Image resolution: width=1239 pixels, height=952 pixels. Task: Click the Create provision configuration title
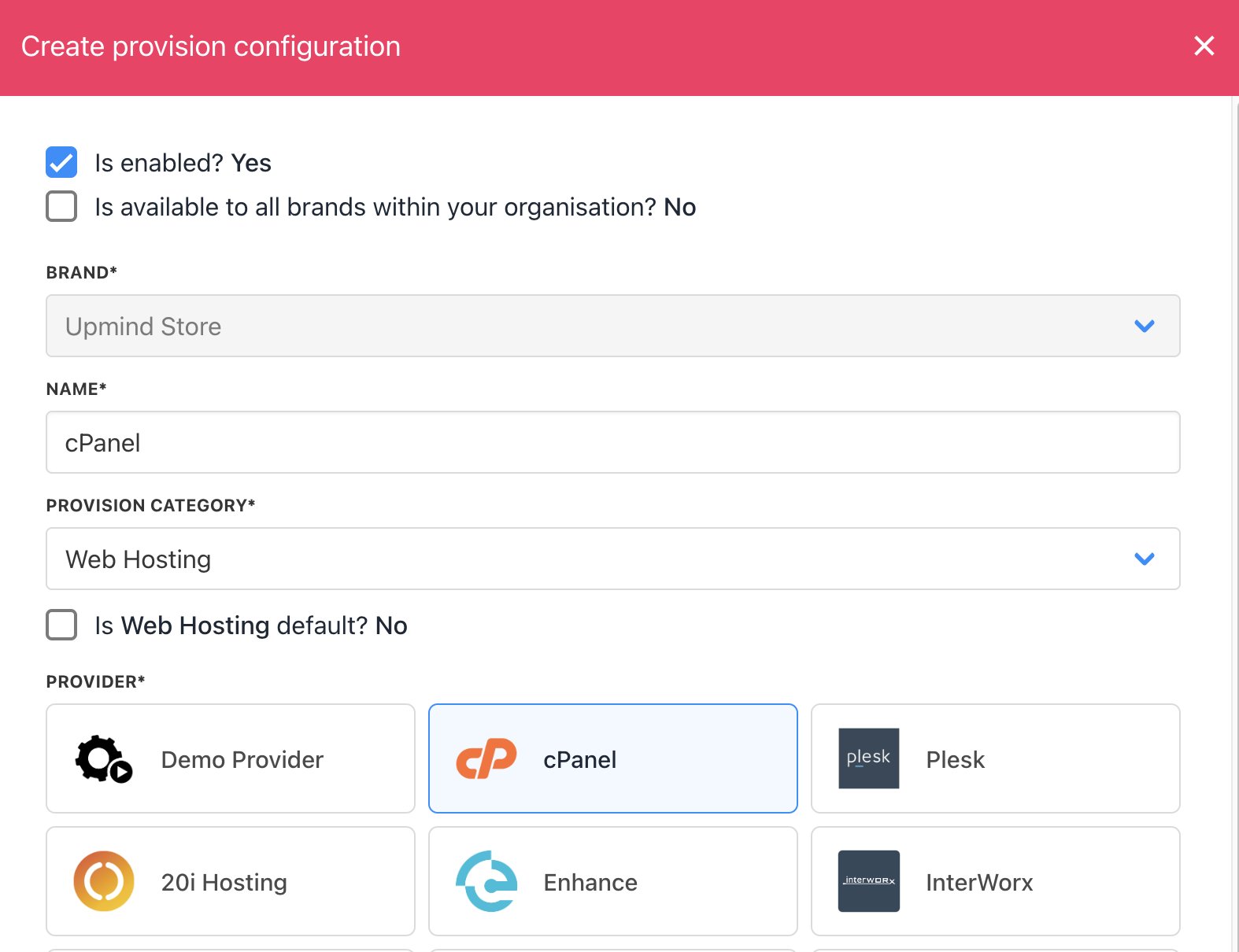(x=211, y=46)
